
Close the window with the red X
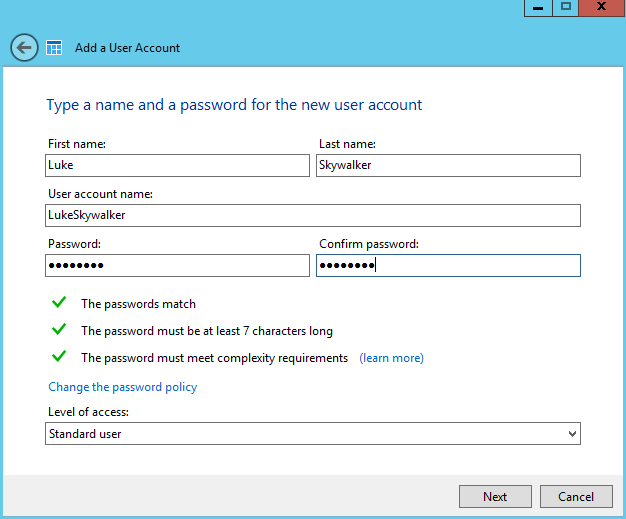(x=601, y=7)
